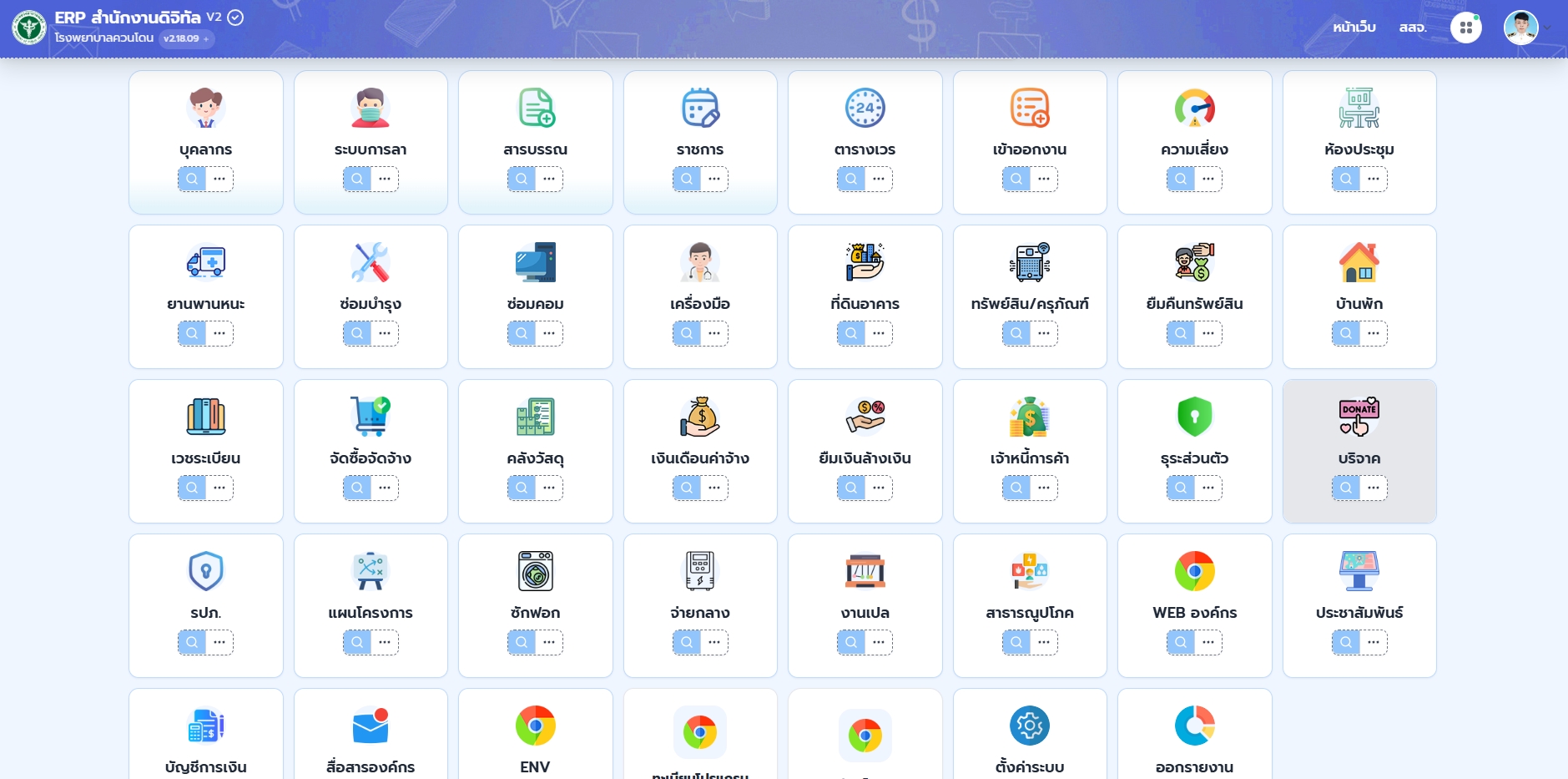Open the more options under ทรัพย์สิน/ครุภัณฑ์
The image size is (1568, 779).
(1044, 333)
